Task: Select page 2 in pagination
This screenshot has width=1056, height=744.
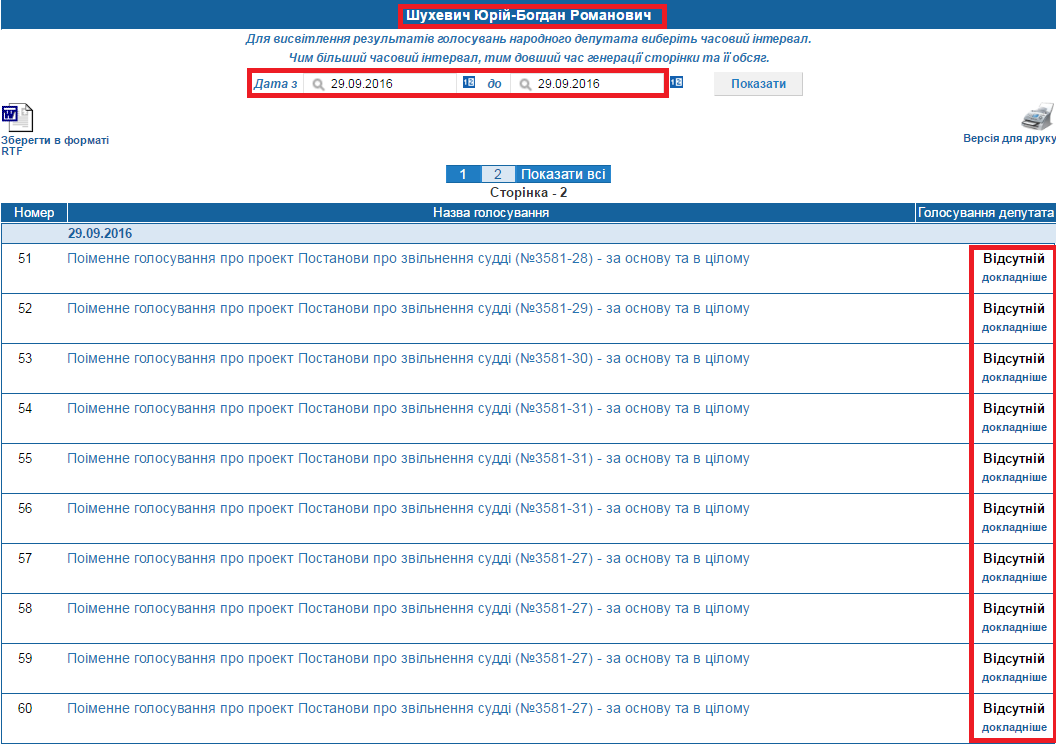Action: tap(498, 174)
